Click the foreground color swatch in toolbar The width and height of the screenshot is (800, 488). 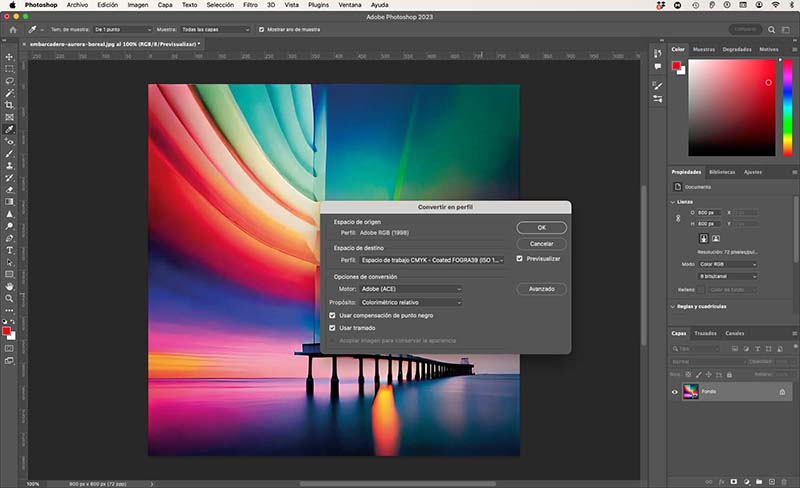click(x=7, y=331)
